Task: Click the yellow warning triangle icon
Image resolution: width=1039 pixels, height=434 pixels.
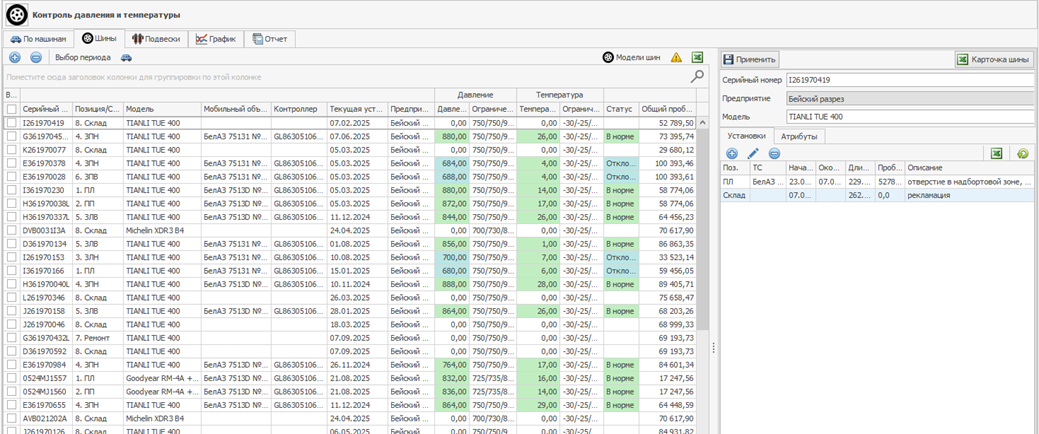Action: tap(676, 58)
